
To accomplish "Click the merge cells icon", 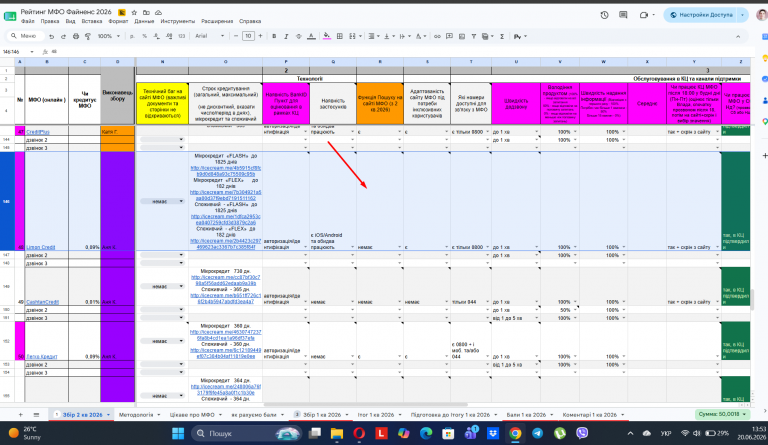I will (x=352, y=36).
